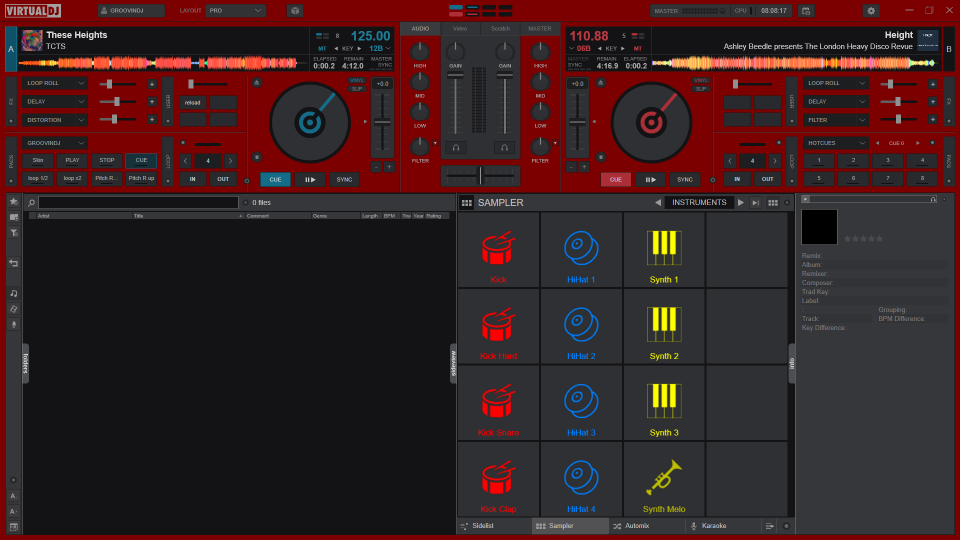
Task: Open deck B DELAY effect dropdown
Action: [836, 102]
